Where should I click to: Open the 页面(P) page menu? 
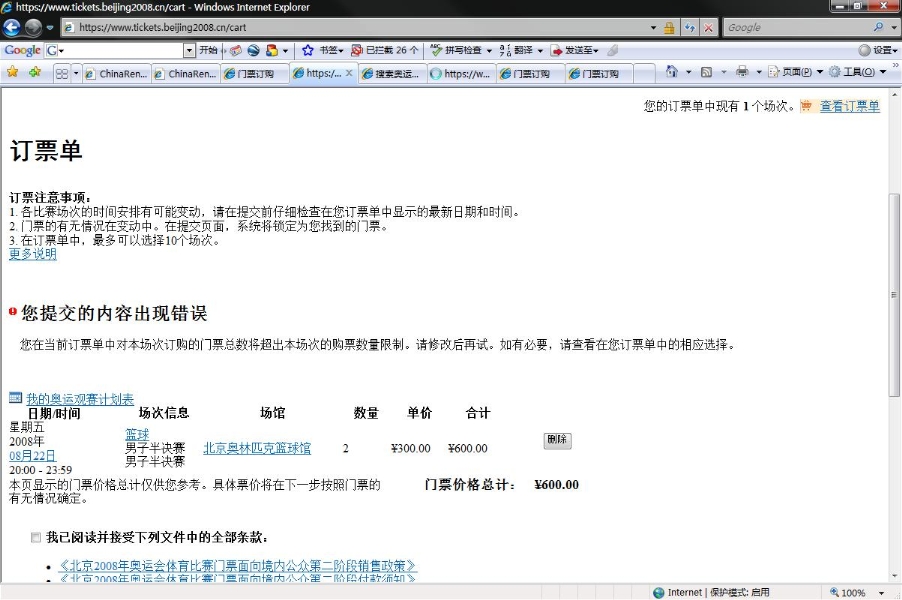click(795, 72)
